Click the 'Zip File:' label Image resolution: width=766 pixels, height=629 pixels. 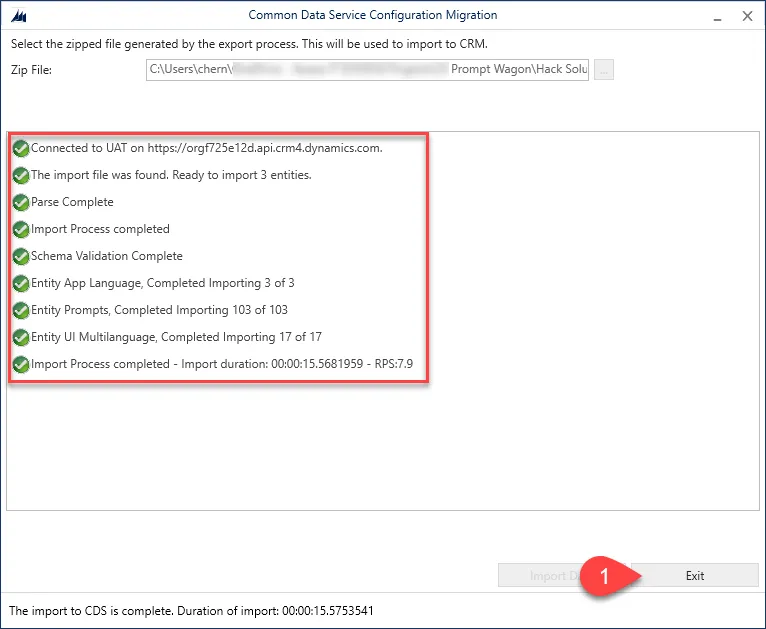pos(31,70)
